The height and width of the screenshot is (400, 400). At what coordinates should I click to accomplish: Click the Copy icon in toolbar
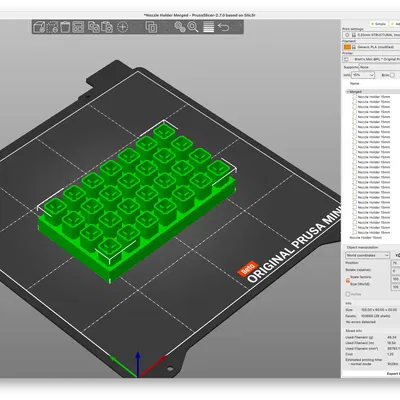[x=93, y=27]
